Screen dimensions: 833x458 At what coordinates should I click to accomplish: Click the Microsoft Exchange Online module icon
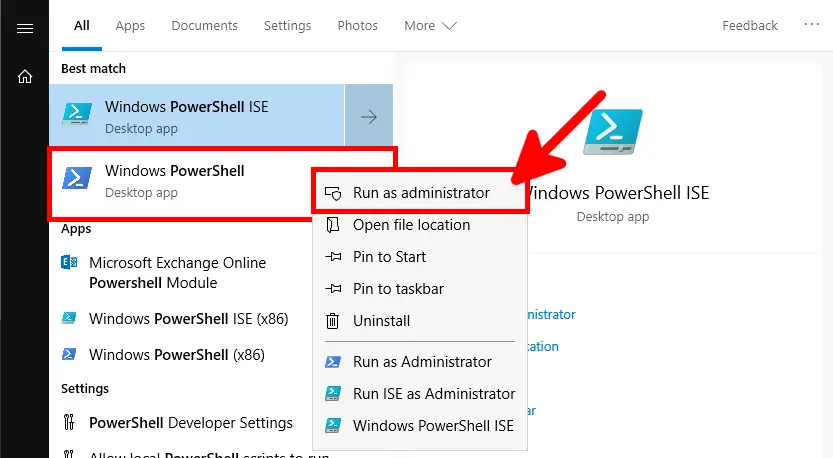[69, 262]
